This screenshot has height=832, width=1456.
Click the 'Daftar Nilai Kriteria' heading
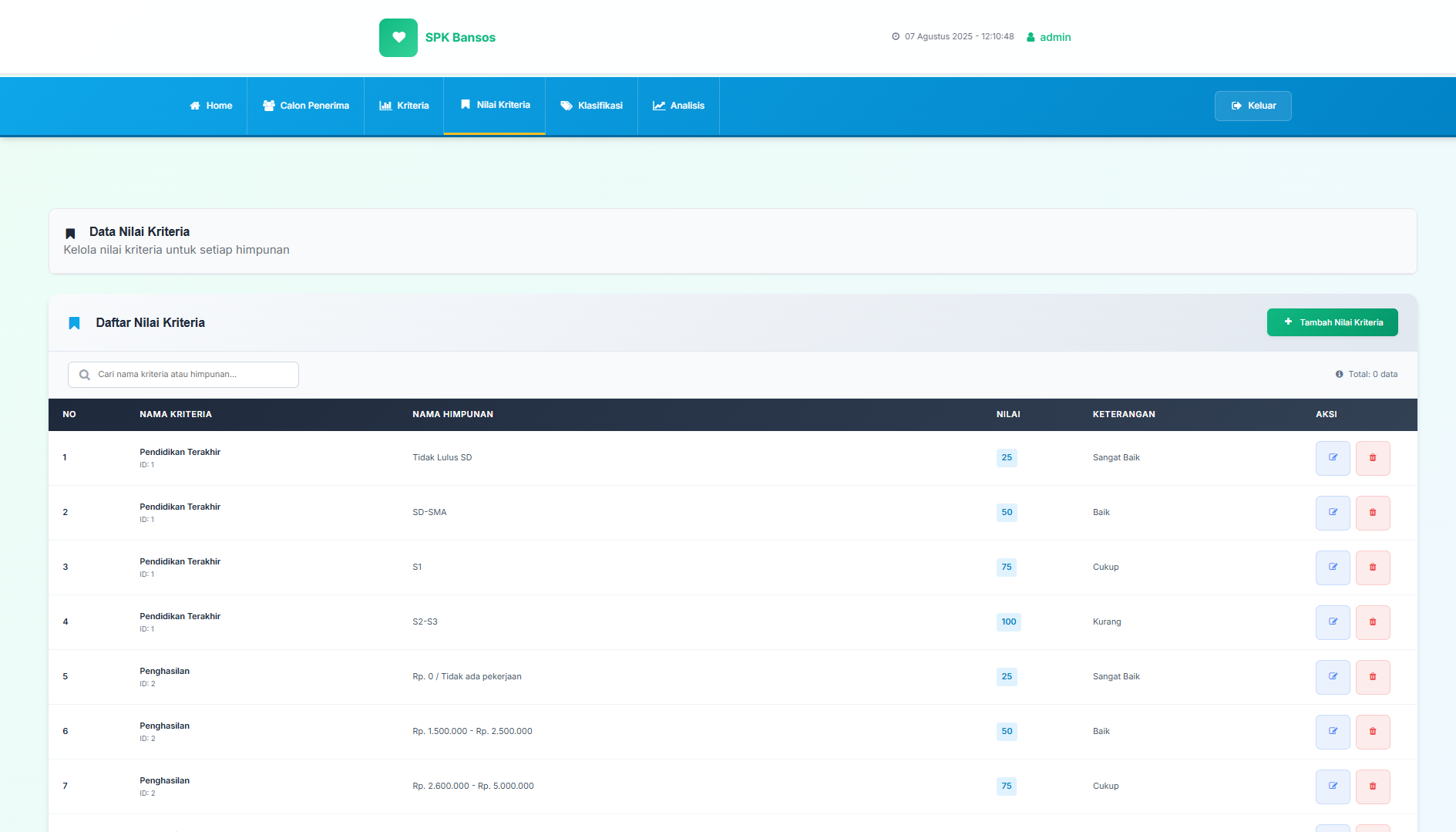click(x=150, y=323)
